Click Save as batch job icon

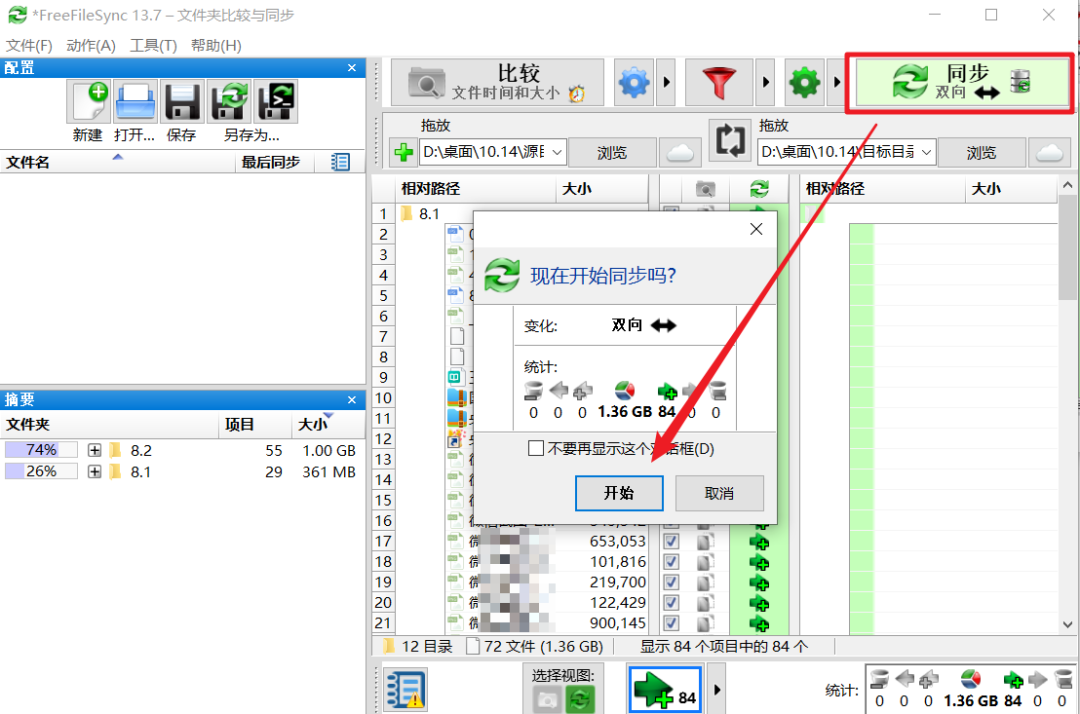pos(276,101)
